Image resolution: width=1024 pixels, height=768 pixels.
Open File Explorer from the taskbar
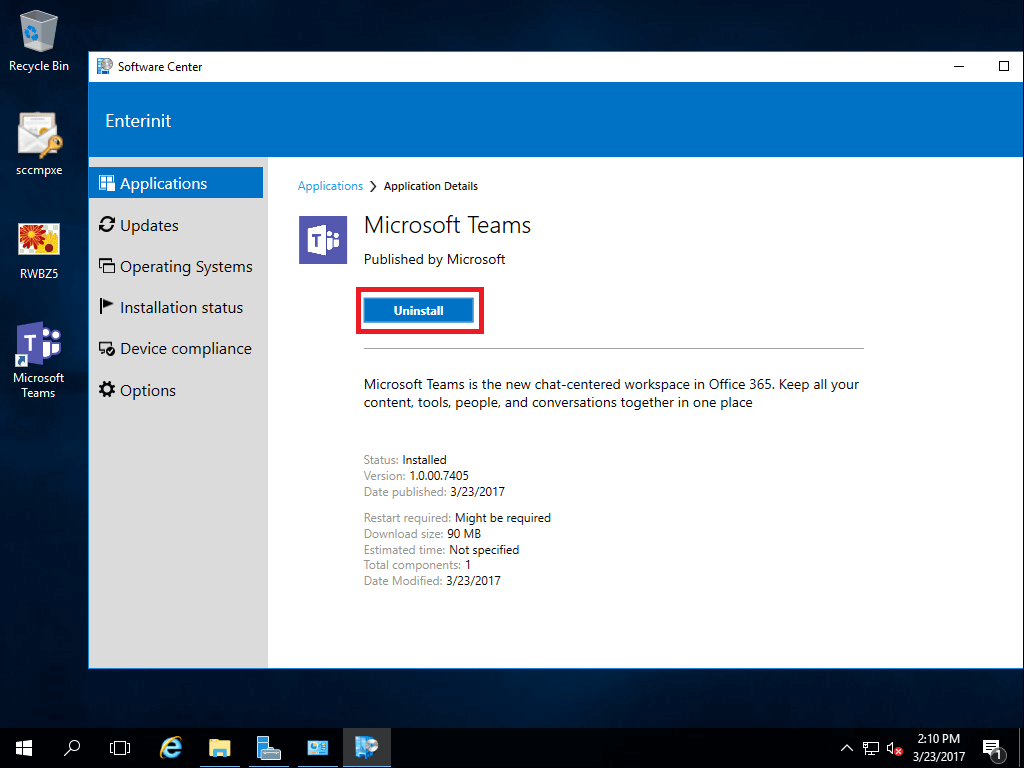(x=219, y=748)
